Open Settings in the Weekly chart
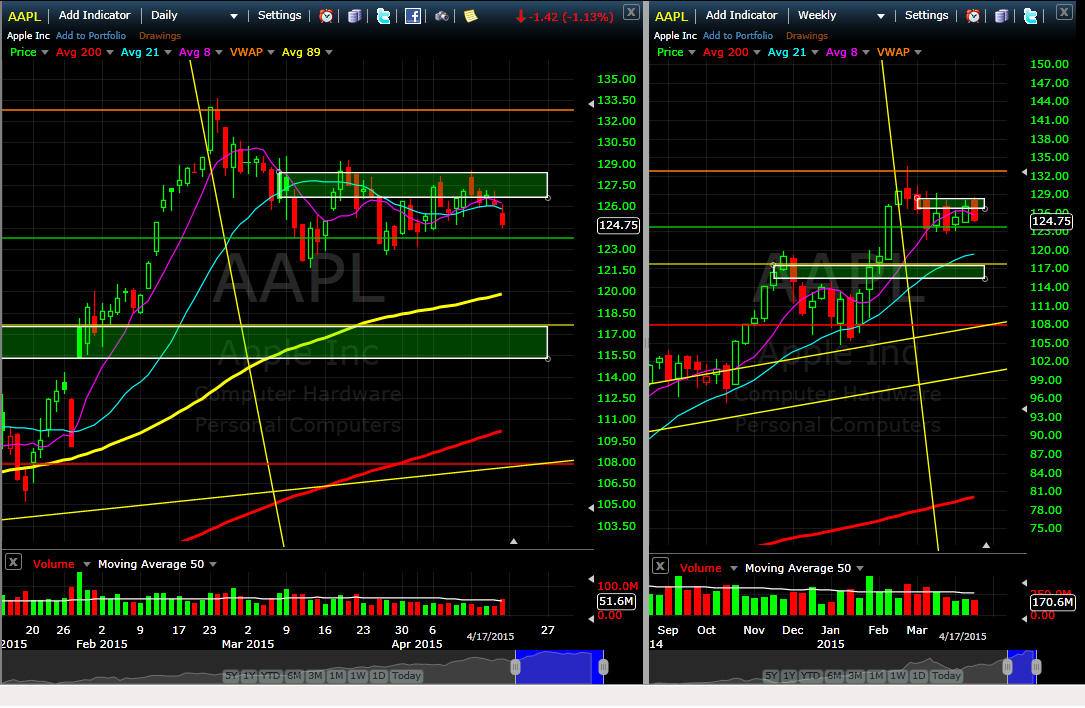The width and height of the screenshot is (1085, 708). 927,15
